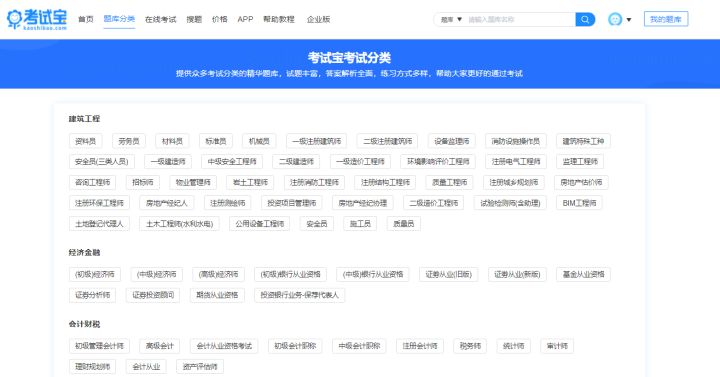Click the 物业管理师 tag
Image resolution: width=720 pixels, height=377 pixels.
(193, 182)
